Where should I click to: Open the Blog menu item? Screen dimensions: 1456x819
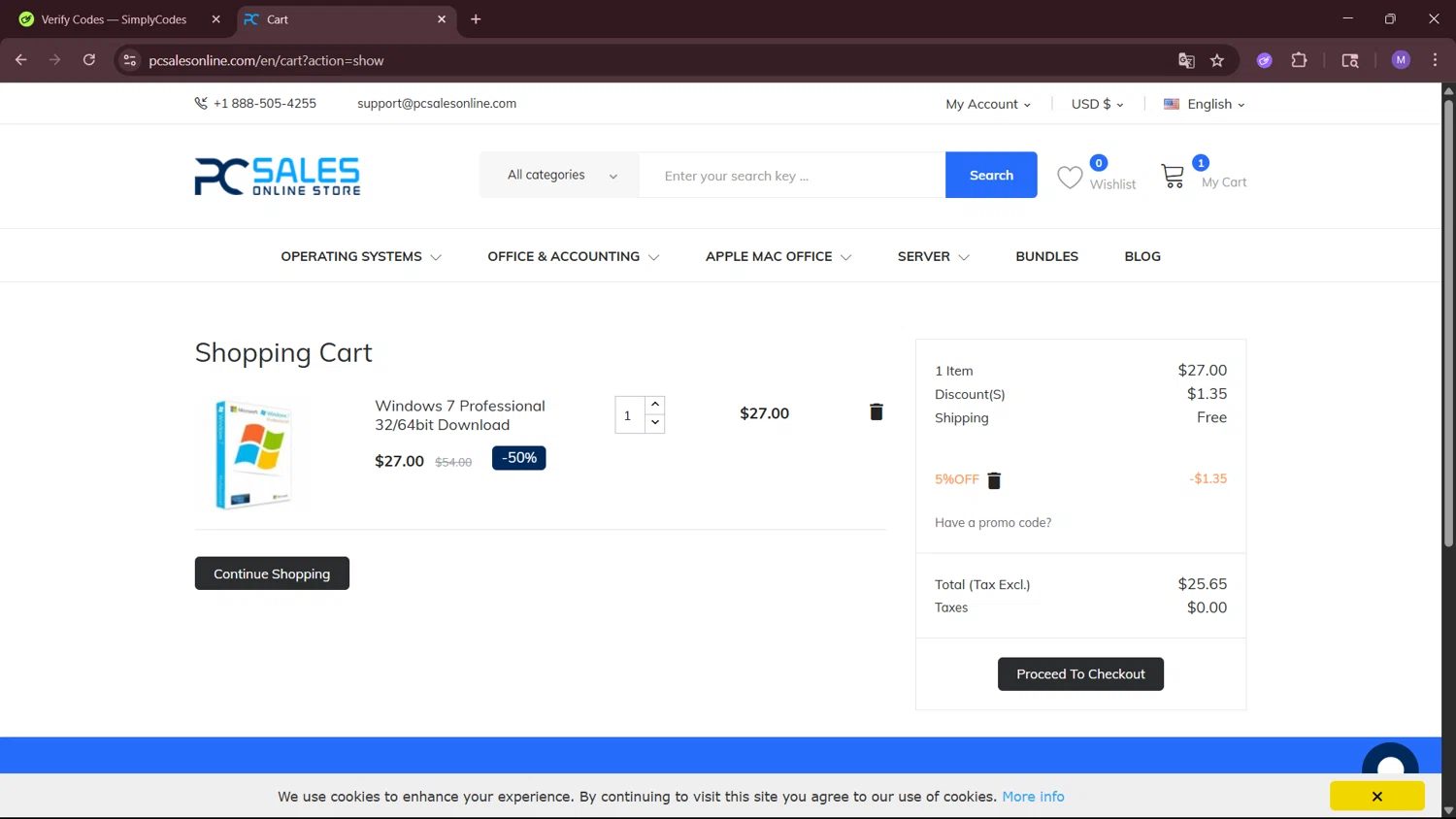point(1142,256)
